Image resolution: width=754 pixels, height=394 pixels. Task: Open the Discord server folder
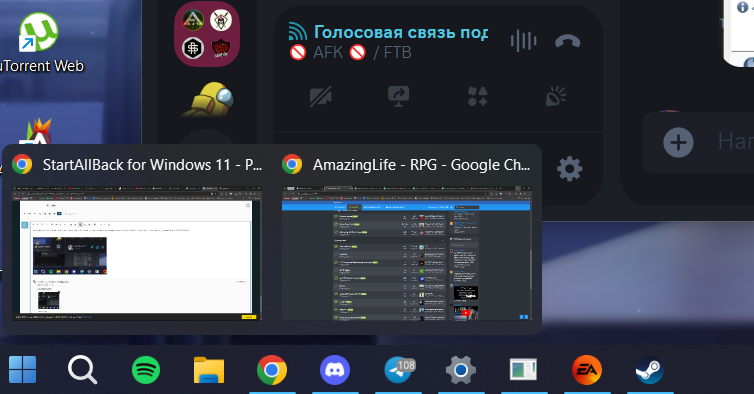[207, 34]
